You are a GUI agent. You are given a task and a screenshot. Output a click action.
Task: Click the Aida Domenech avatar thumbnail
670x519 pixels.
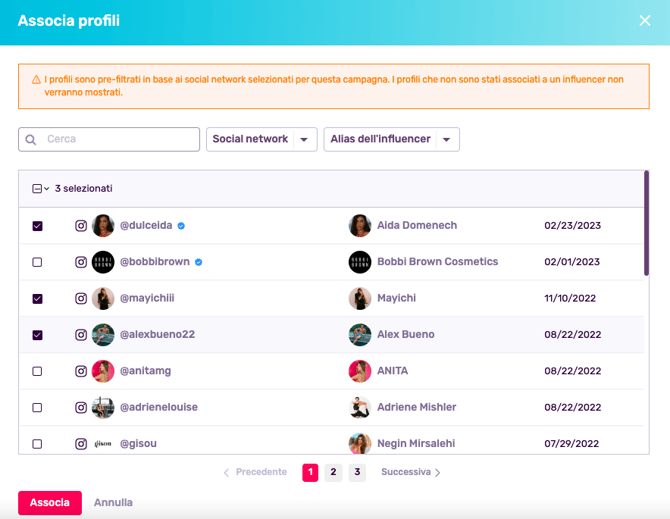coord(360,226)
